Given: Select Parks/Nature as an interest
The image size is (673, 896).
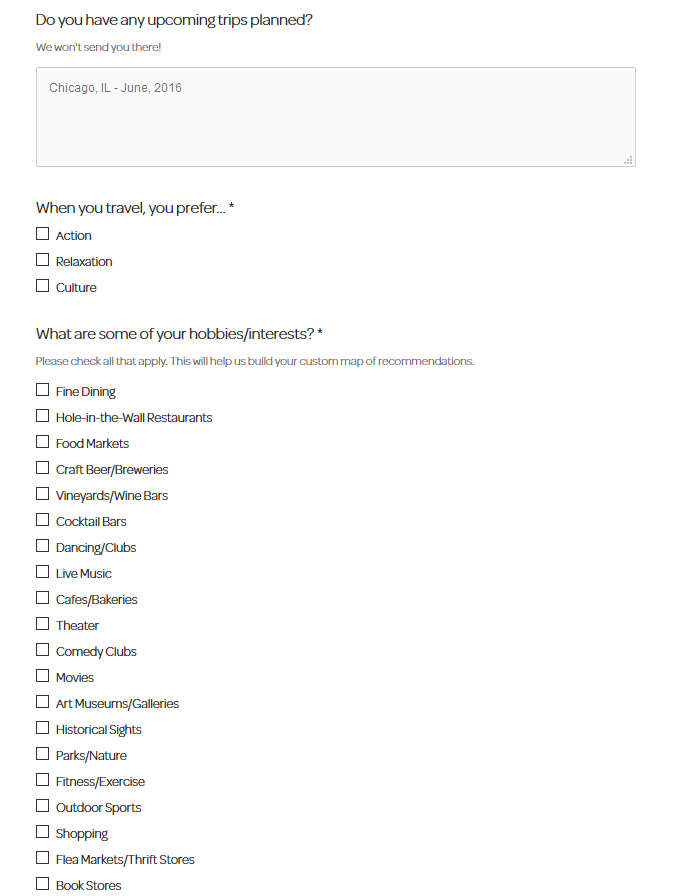Looking at the screenshot, I should coord(42,752).
